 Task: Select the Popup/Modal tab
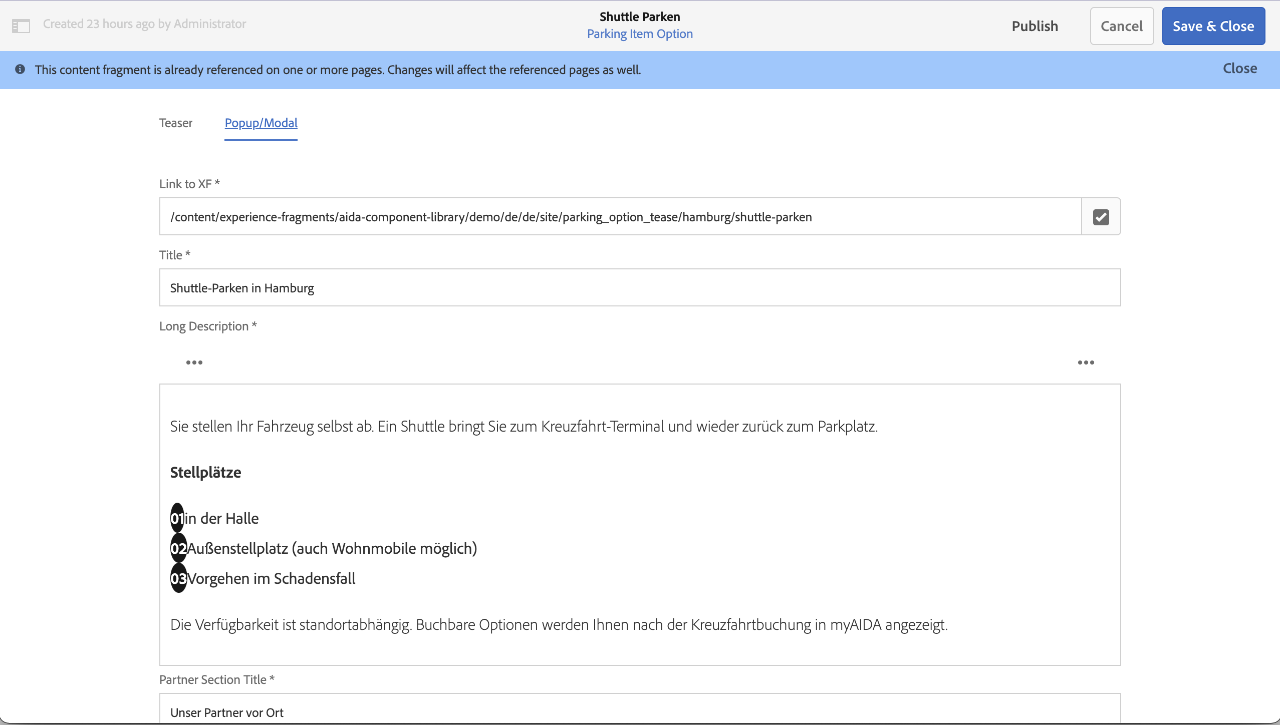pos(261,123)
